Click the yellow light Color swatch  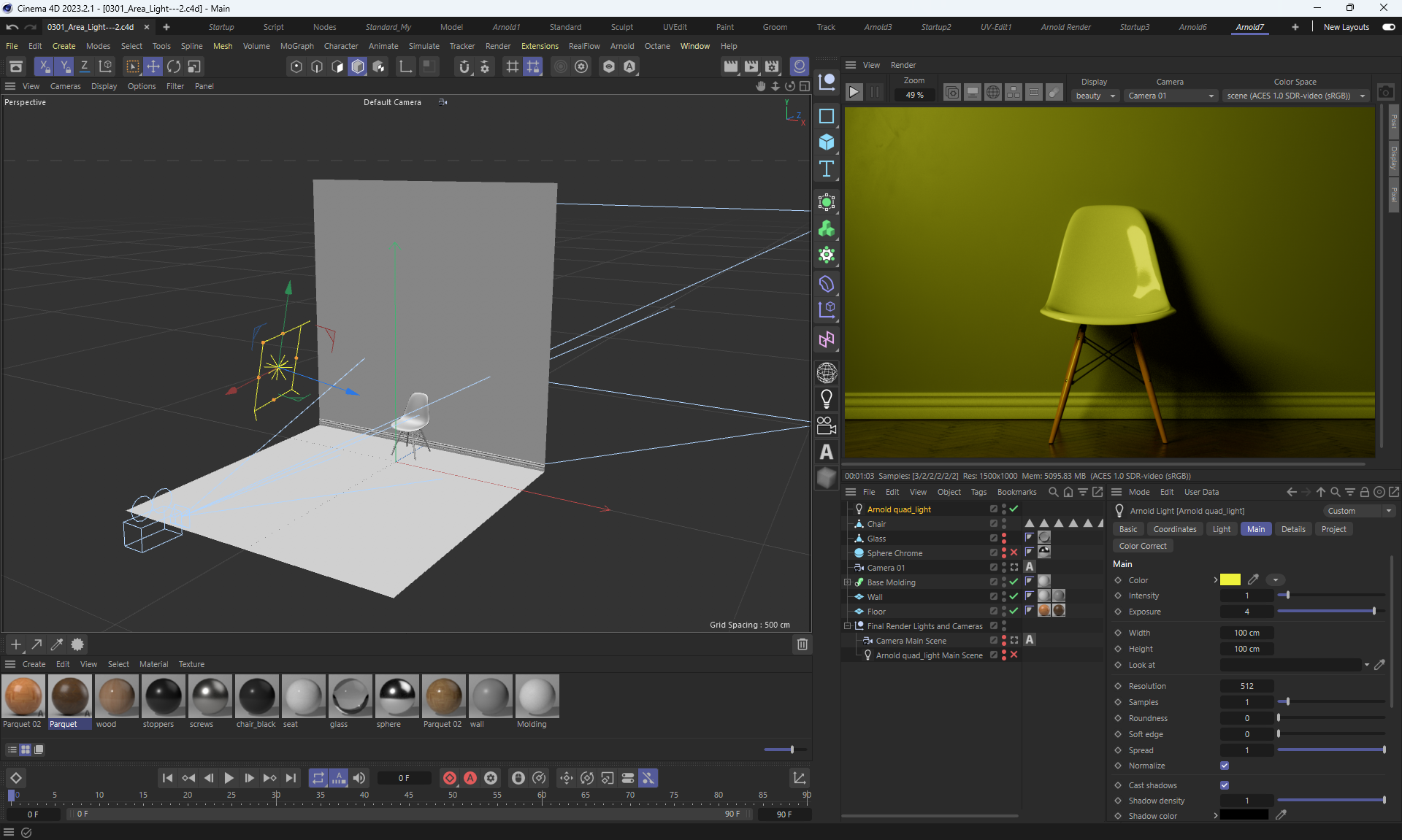[1230, 580]
